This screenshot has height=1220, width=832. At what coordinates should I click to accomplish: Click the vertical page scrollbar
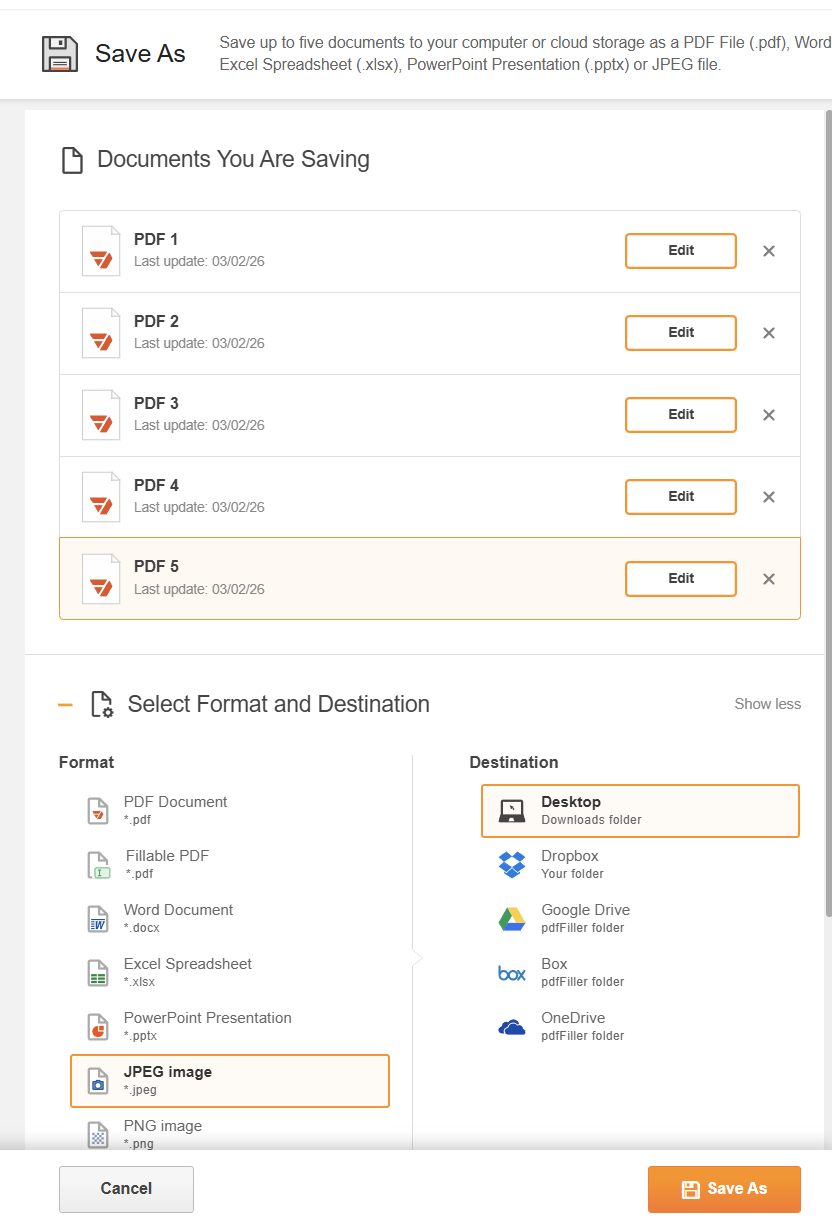coord(827,515)
